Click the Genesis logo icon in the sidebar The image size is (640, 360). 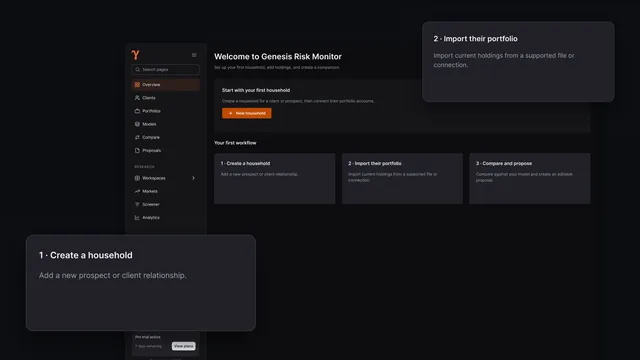coord(136,55)
